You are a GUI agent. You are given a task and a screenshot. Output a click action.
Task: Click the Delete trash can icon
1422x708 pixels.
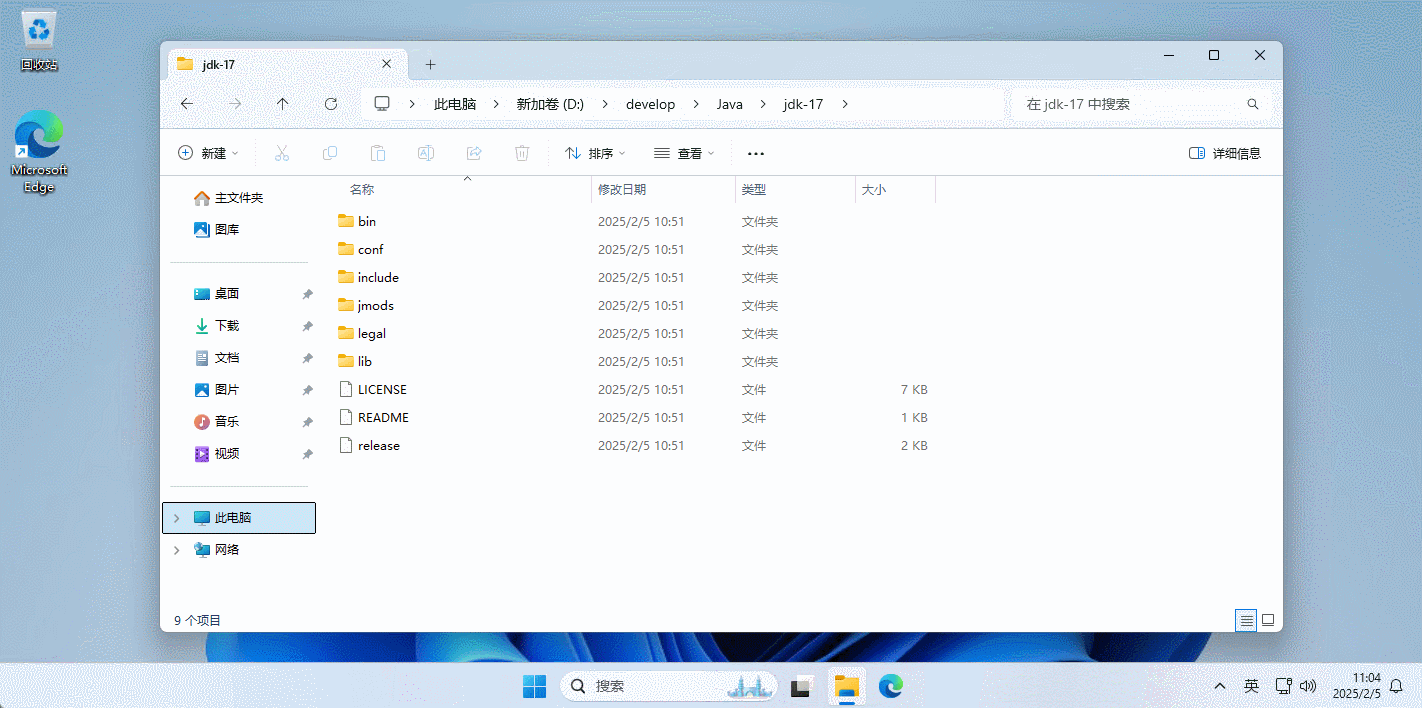pyautogui.click(x=522, y=153)
